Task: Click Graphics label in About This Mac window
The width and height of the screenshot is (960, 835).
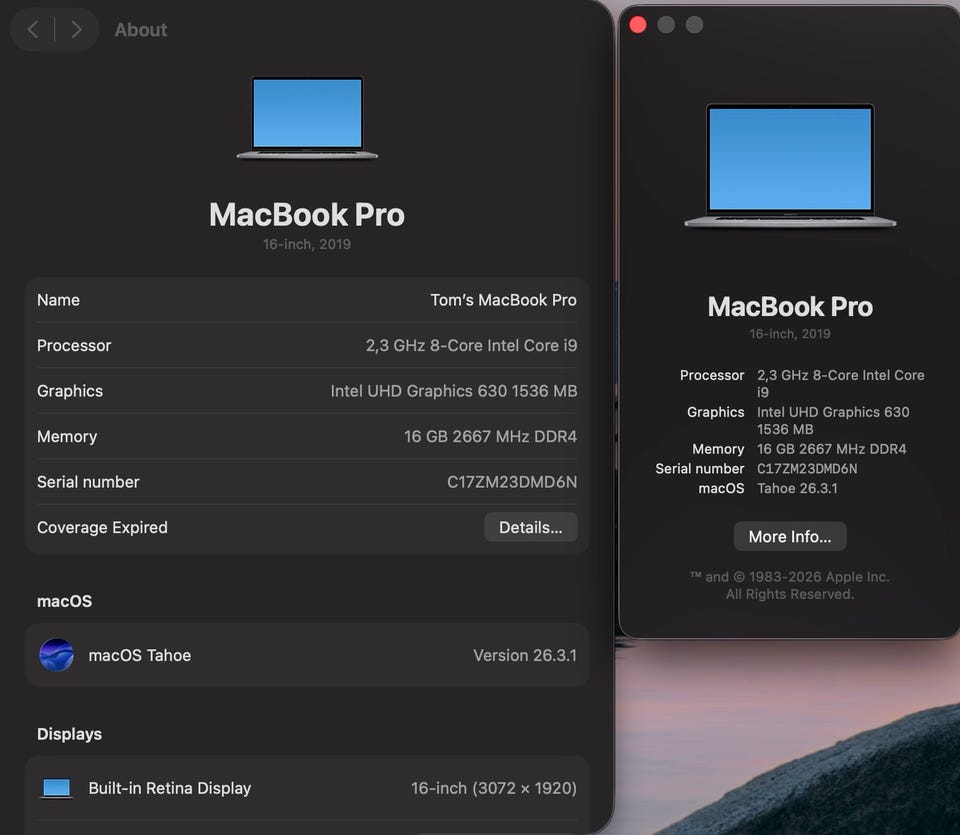Action: pyautogui.click(x=716, y=412)
